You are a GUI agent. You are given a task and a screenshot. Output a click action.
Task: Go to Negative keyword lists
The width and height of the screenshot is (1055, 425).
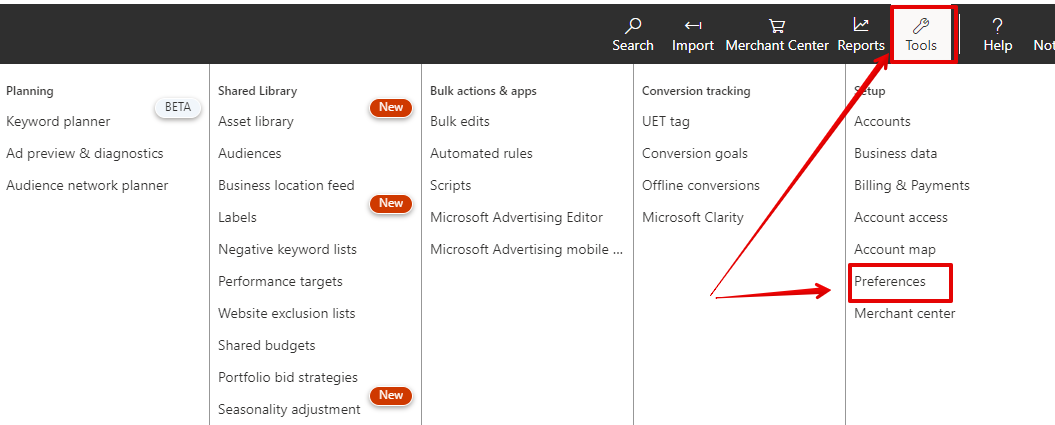pos(287,249)
